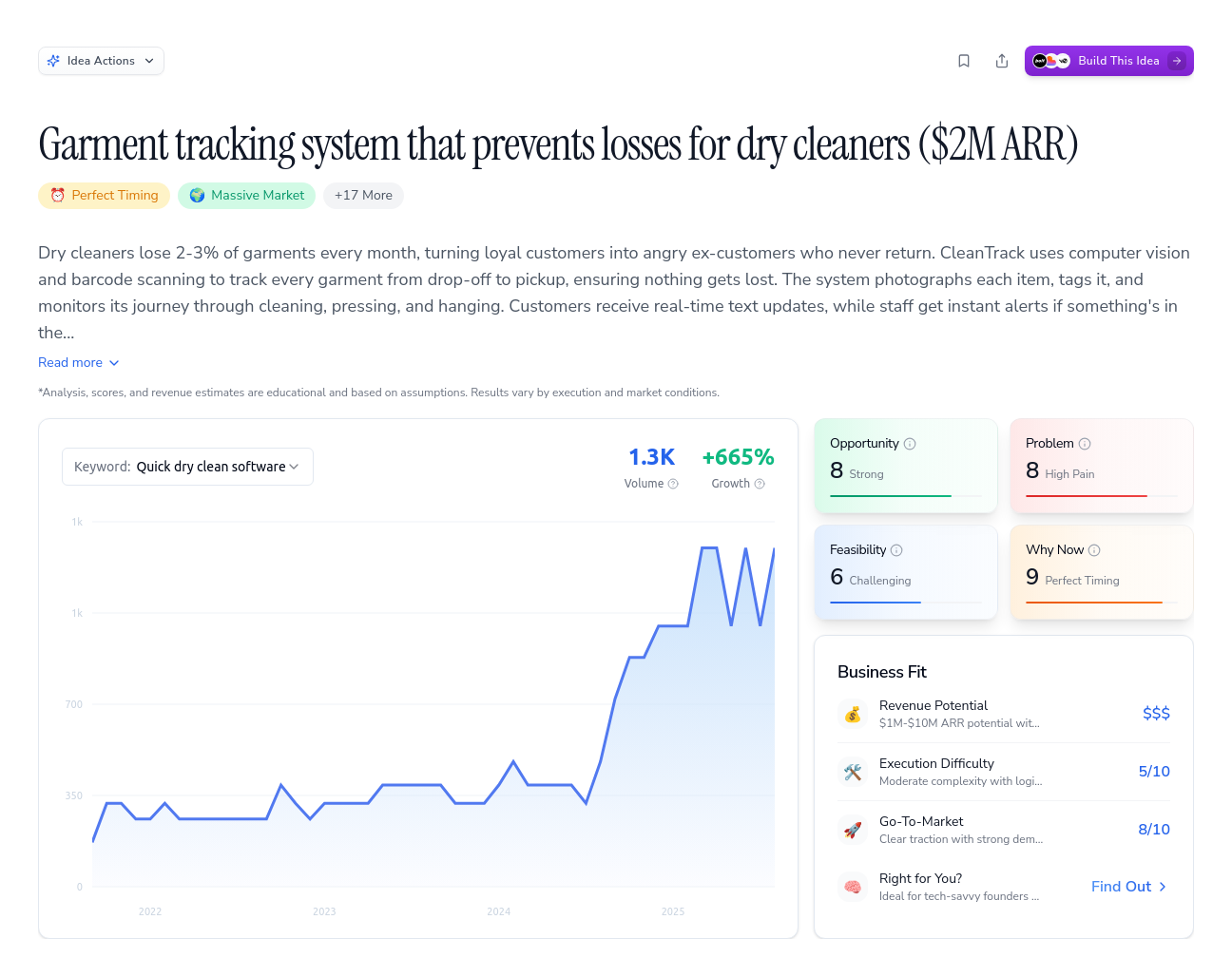Click the help icon next to Growth

tap(760, 484)
